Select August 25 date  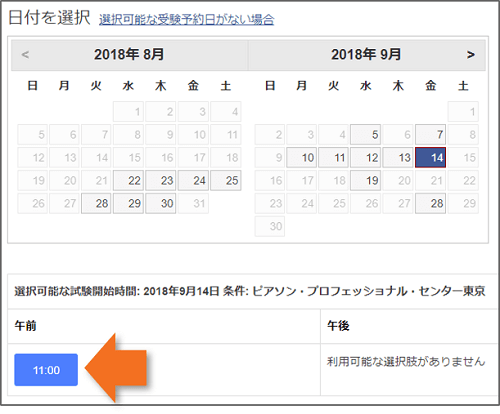[x=226, y=180]
